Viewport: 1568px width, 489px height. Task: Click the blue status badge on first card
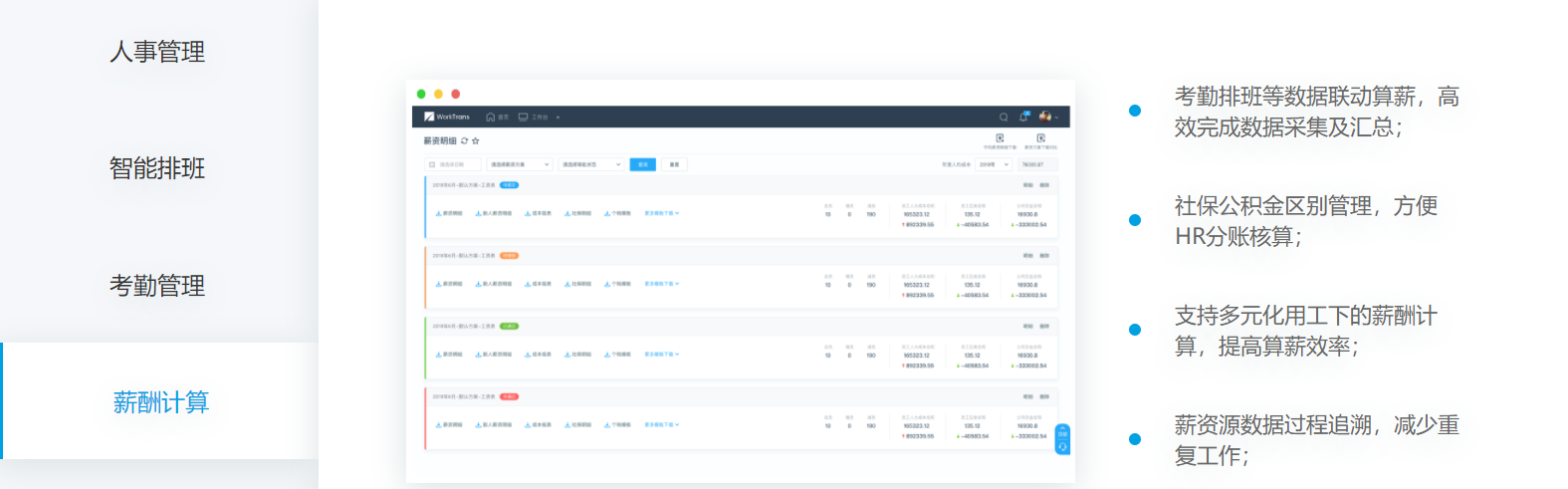[509, 185]
